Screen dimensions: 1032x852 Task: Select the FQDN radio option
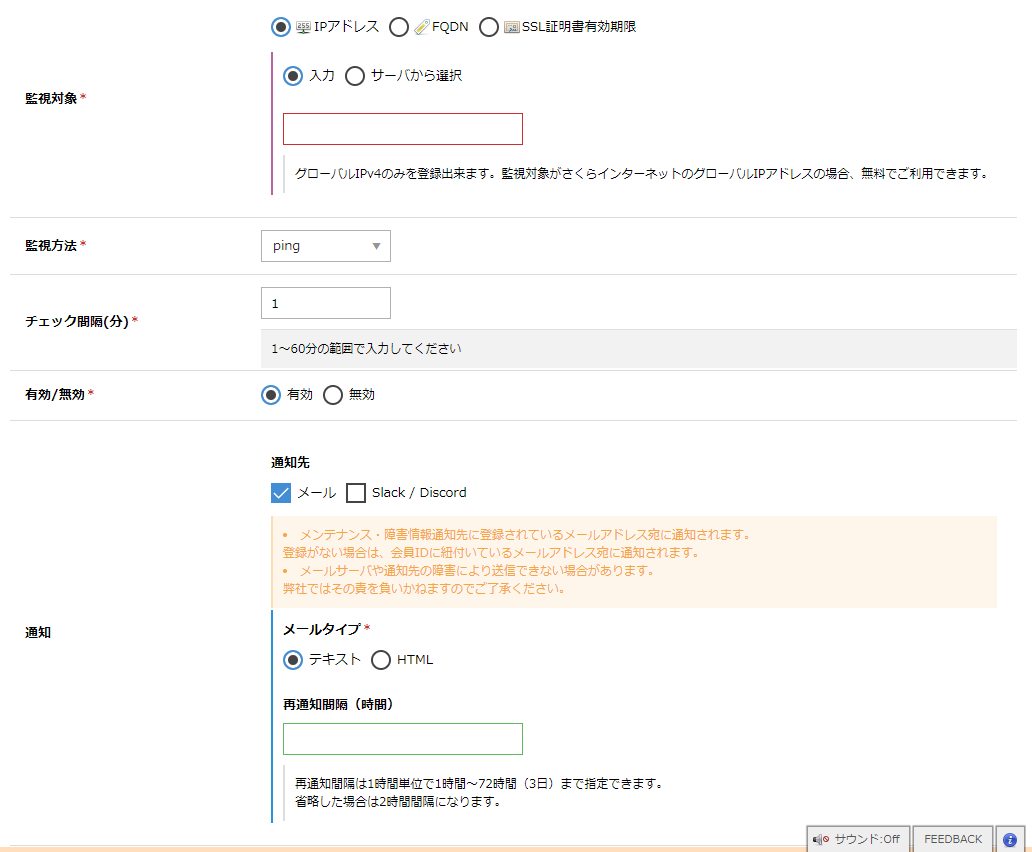[x=399, y=27]
